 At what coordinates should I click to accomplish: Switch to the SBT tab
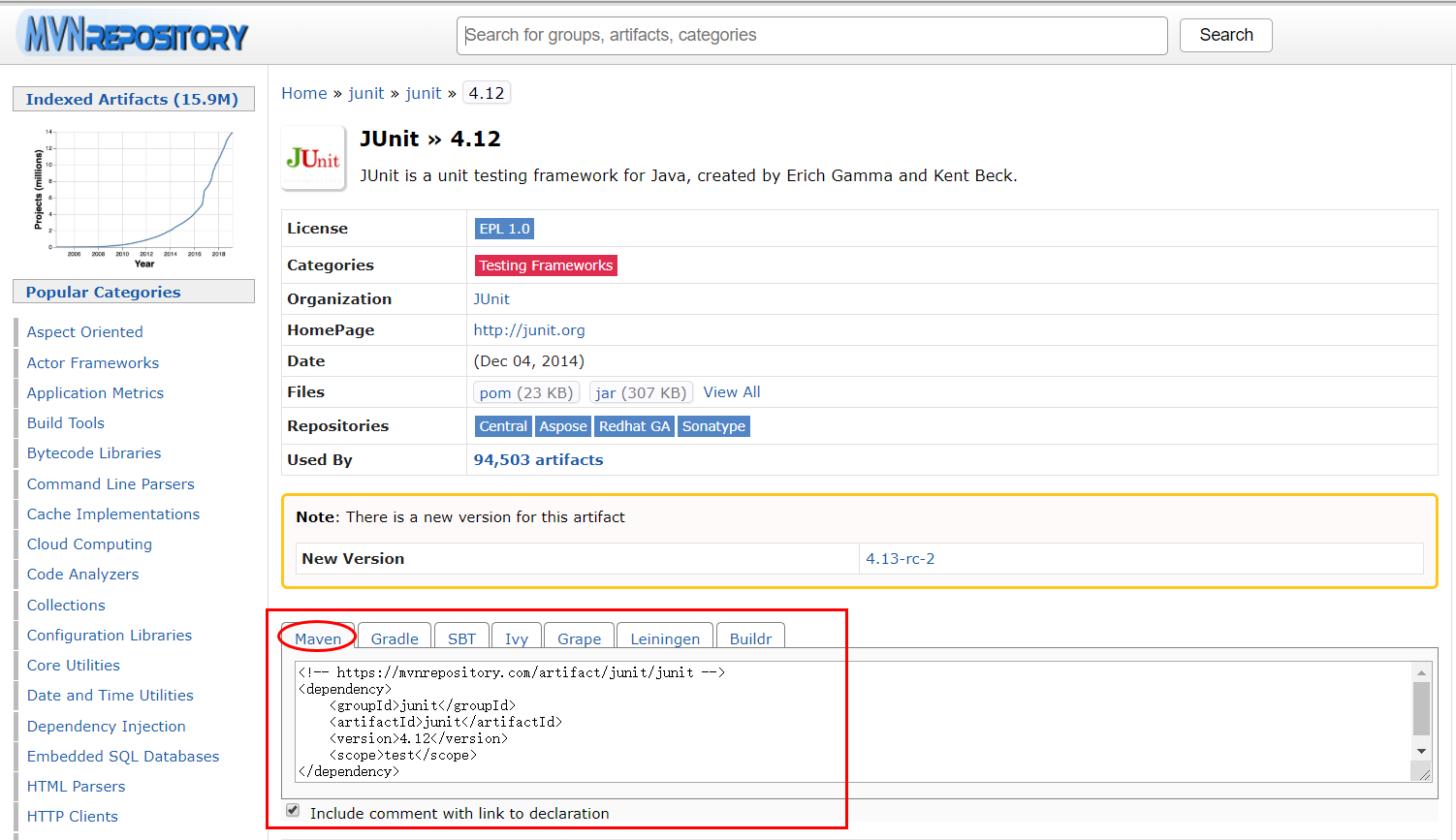click(x=461, y=638)
